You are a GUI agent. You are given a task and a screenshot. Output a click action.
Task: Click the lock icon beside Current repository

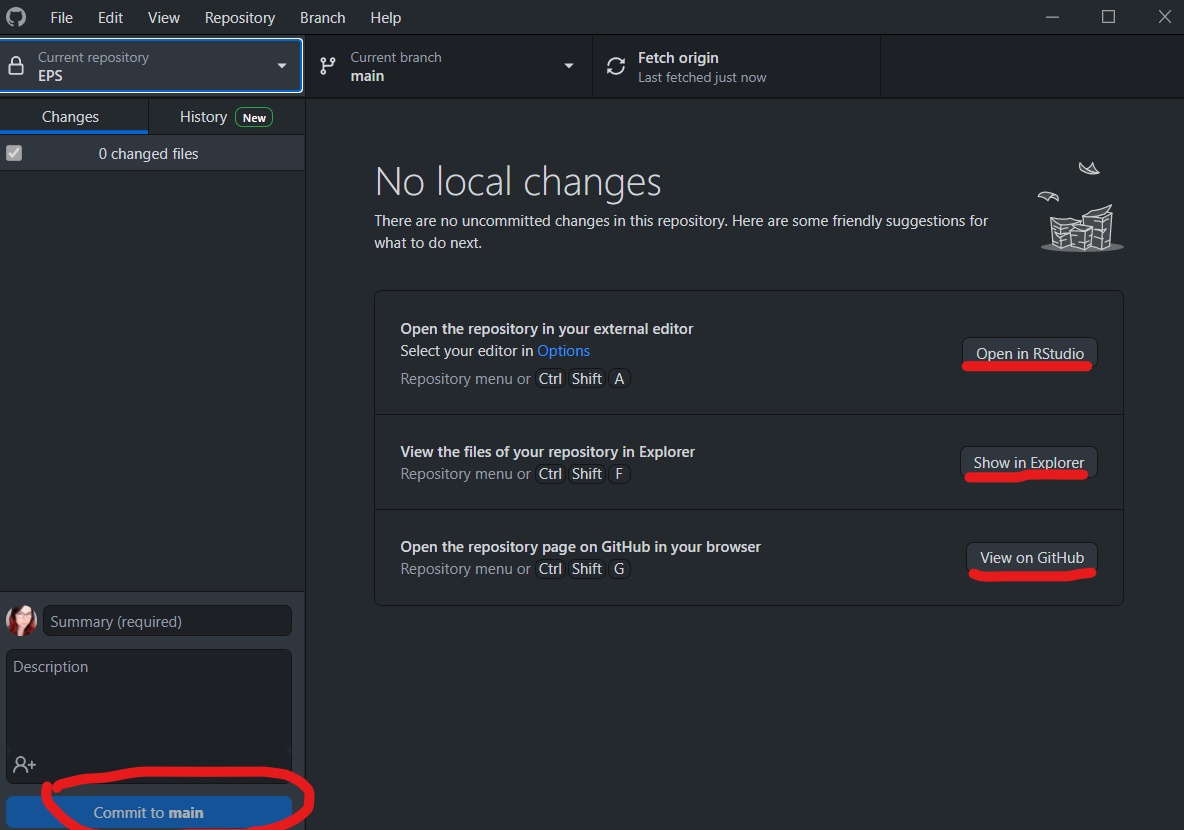click(16, 66)
